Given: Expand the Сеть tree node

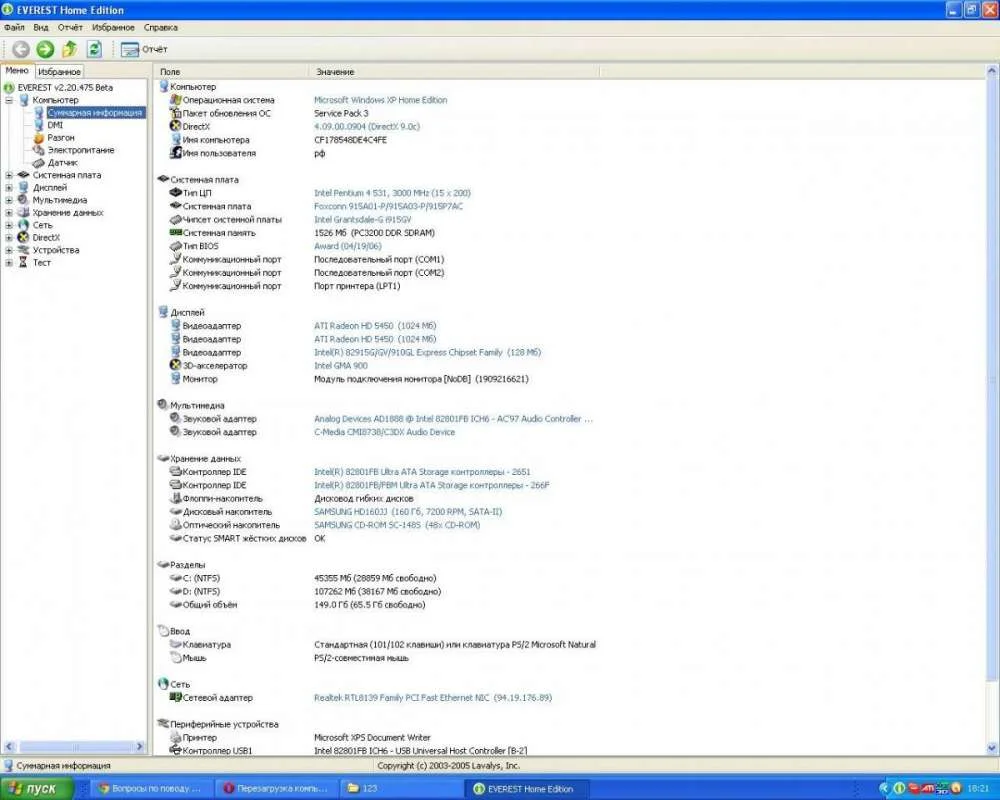Looking at the screenshot, I should tap(9, 225).
